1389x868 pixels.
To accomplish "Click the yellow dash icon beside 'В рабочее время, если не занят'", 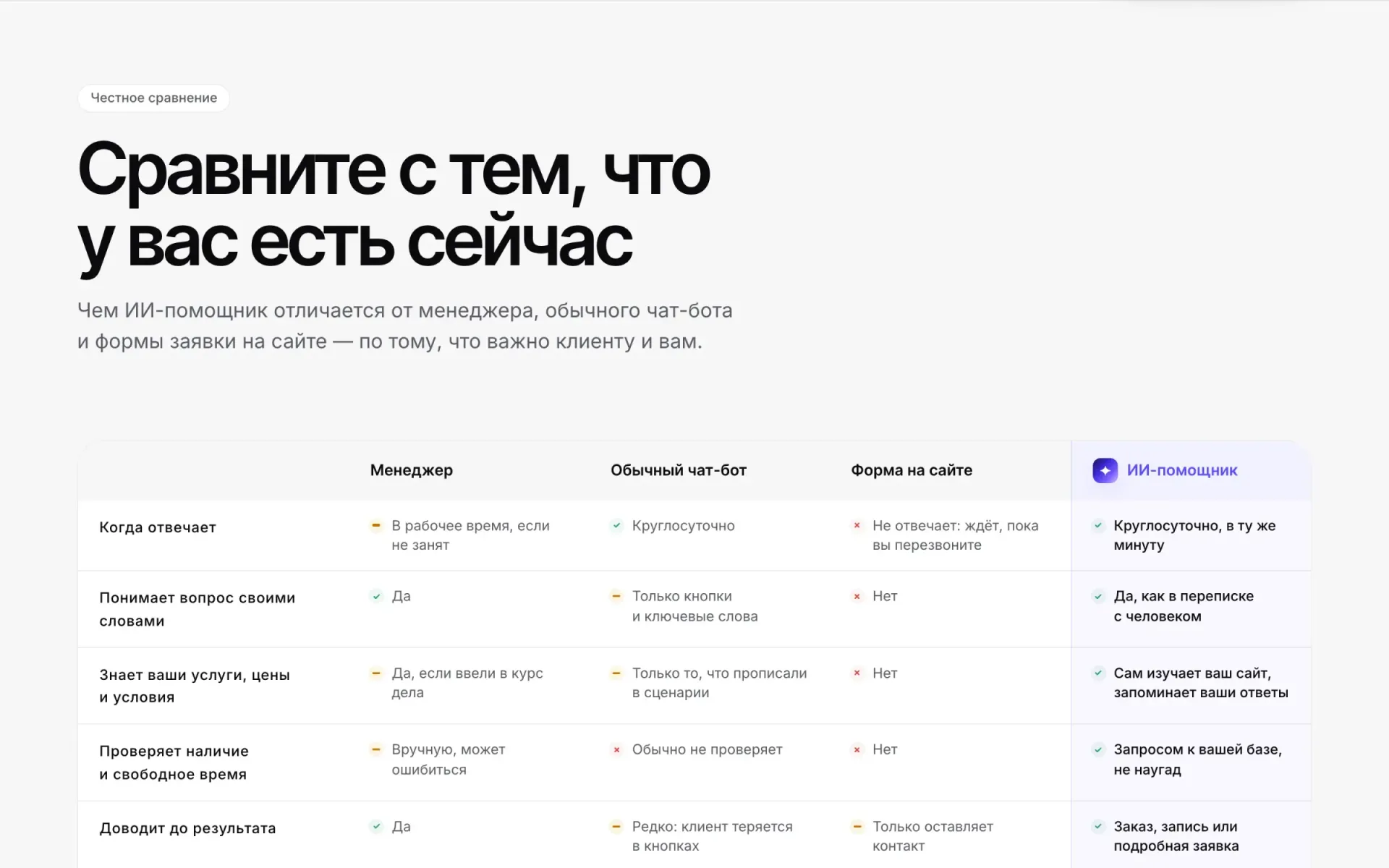I will pyautogui.click(x=376, y=526).
